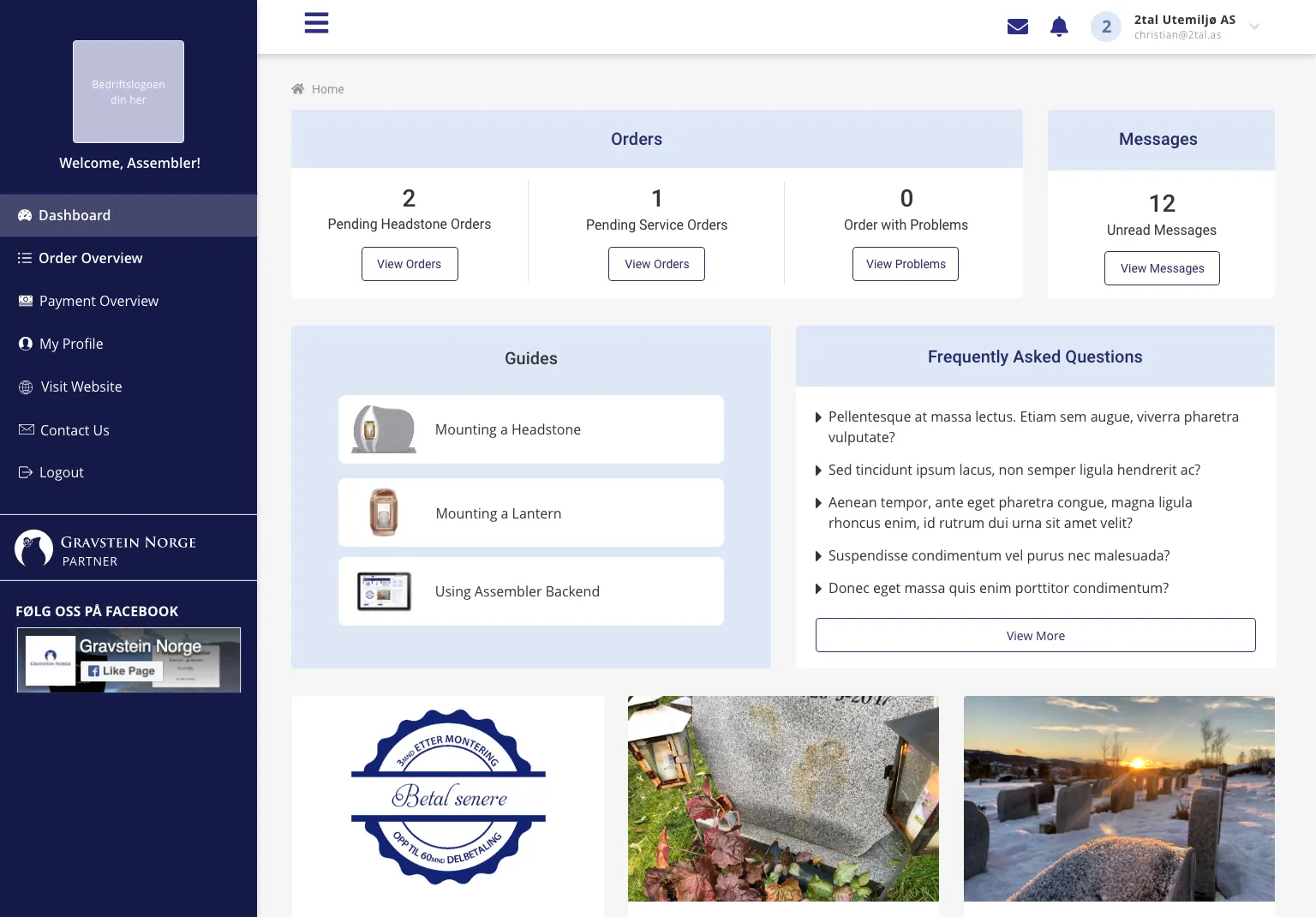Toggle the hamburger menu icon
Viewport: 1316px width, 917px height.
click(316, 23)
